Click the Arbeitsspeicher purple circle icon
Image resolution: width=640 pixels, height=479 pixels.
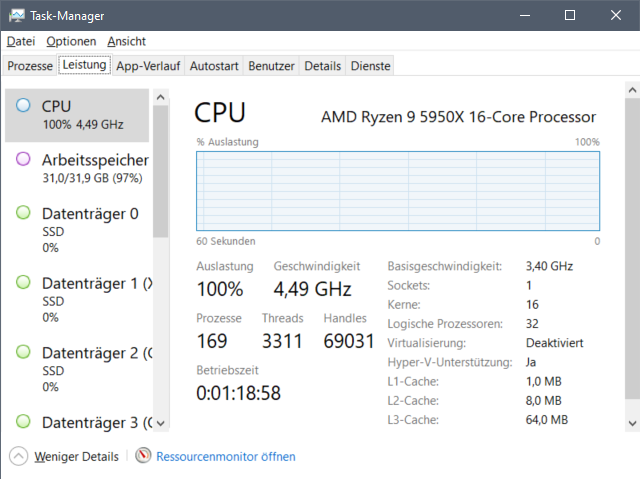(23, 159)
